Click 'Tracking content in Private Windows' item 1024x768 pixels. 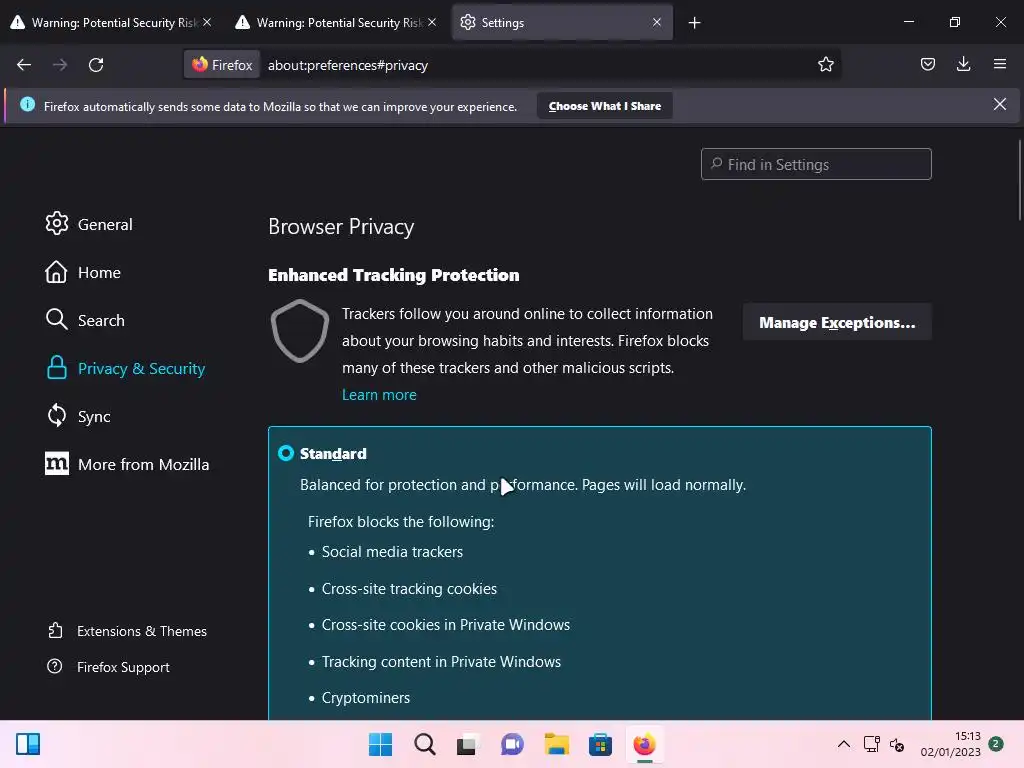click(441, 662)
